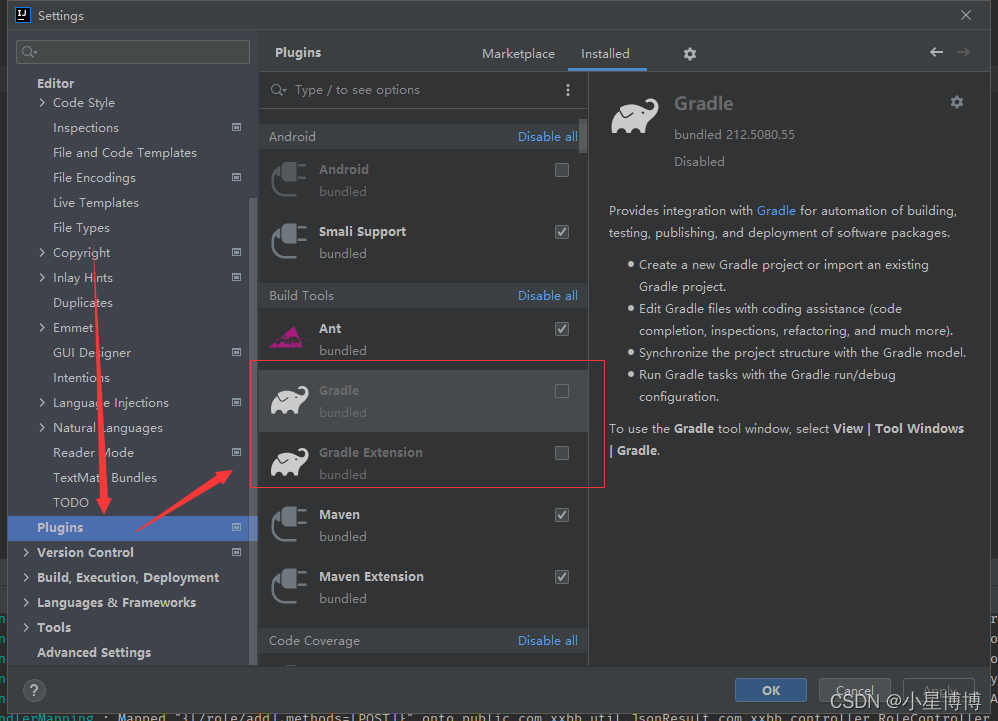Click the help question mark icon

(x=34, y=690)
